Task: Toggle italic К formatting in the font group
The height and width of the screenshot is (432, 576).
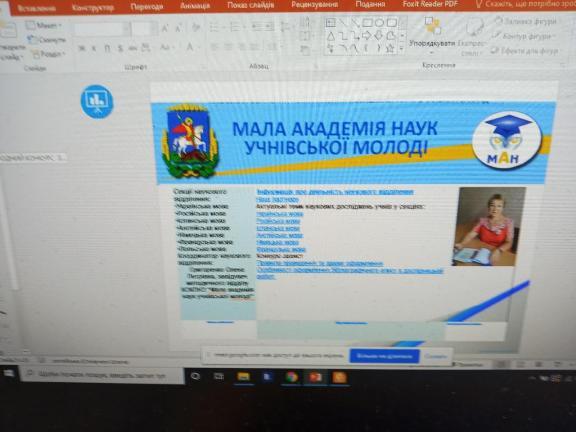Action: pyautogui.click(x=94, y=48)
